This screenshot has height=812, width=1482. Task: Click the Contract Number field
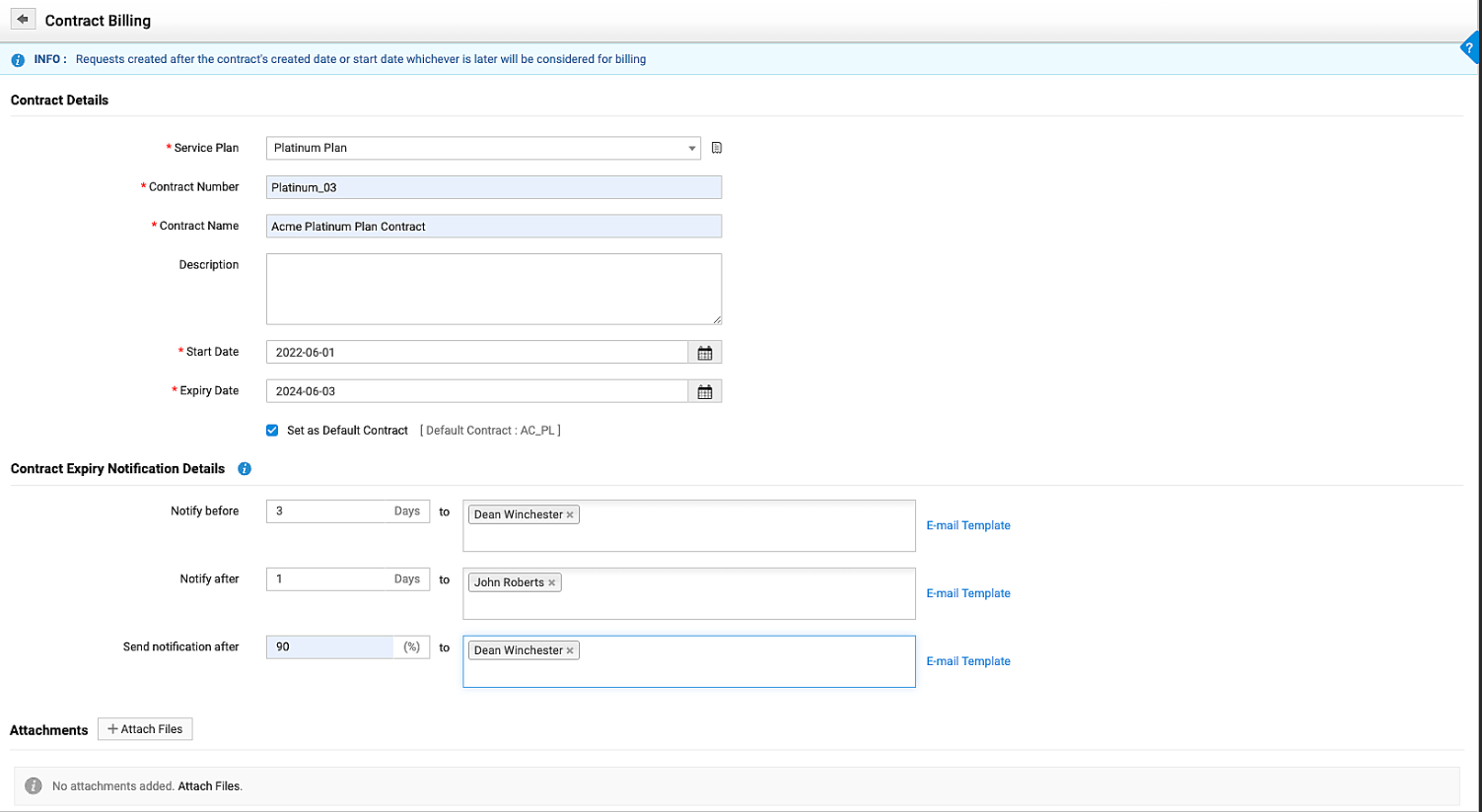tap(493, 187)
